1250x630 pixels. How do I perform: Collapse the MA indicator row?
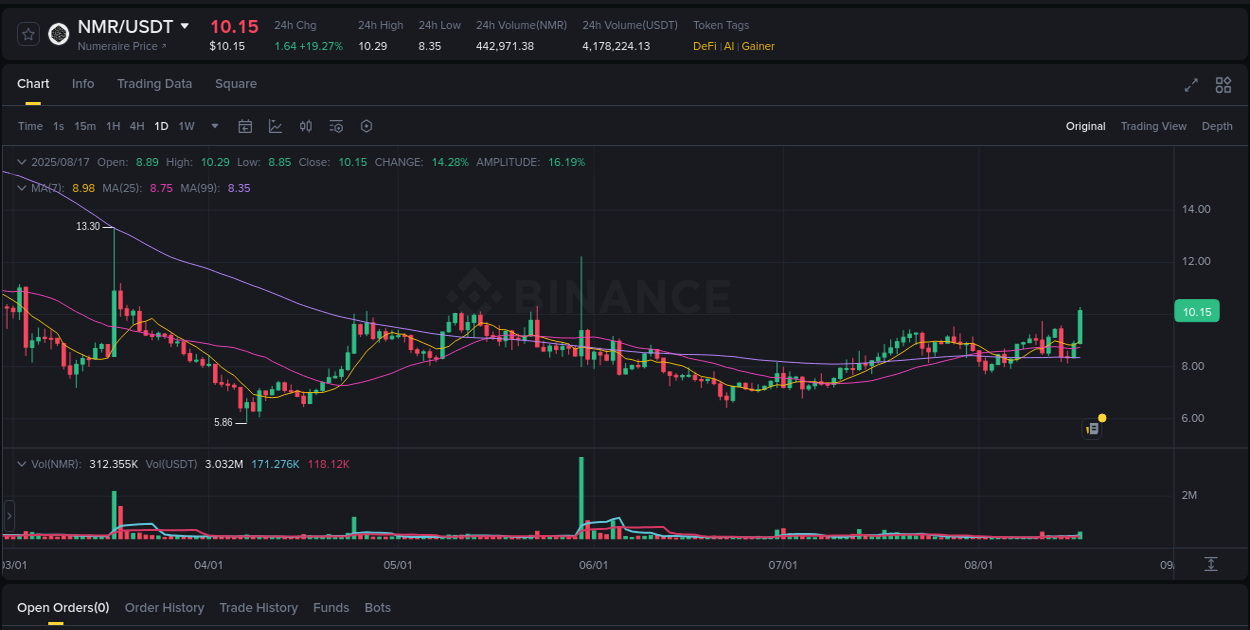[x=22, y=188]
